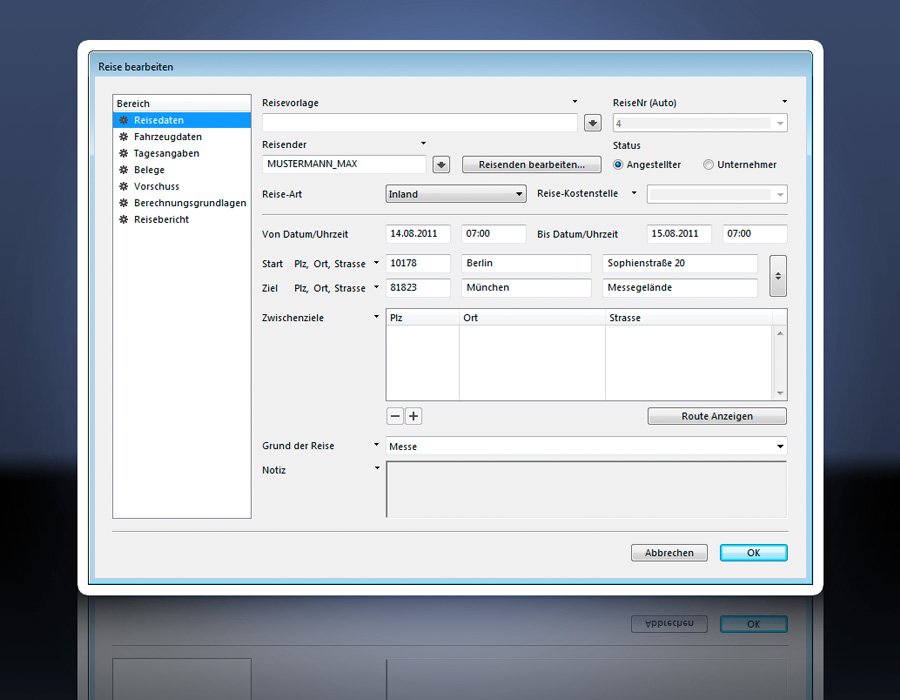
Task: Click the gear icon beside Reisebericht
Action: [x=124, y=219]
